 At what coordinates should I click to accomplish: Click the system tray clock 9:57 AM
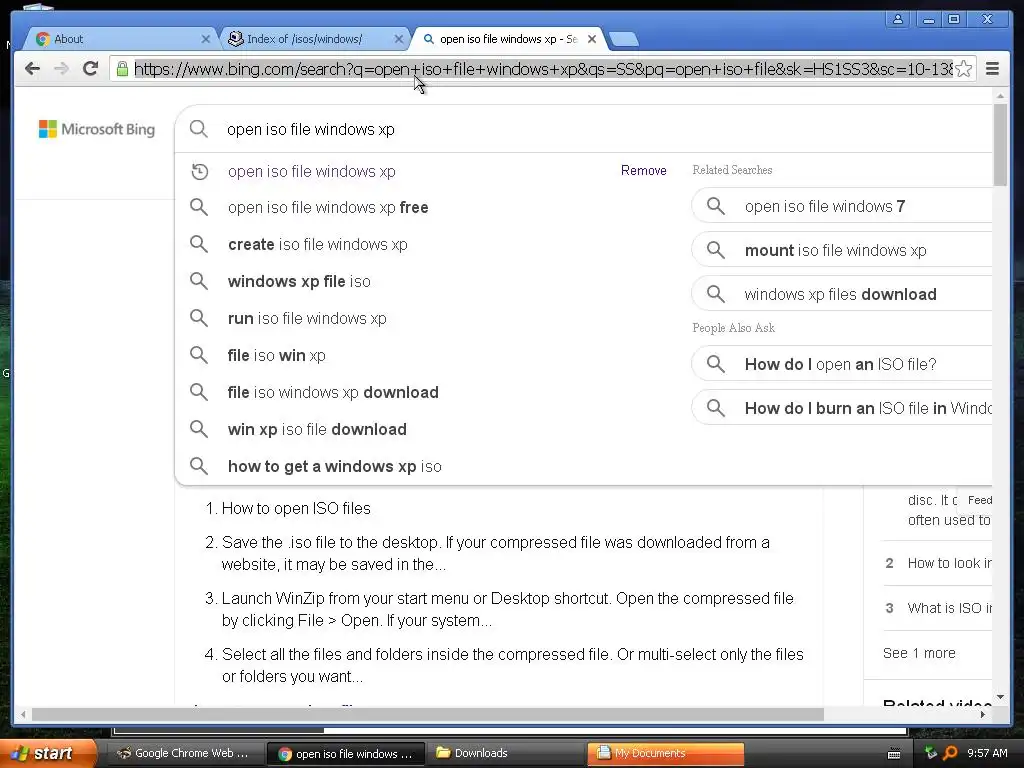[987, 753]
